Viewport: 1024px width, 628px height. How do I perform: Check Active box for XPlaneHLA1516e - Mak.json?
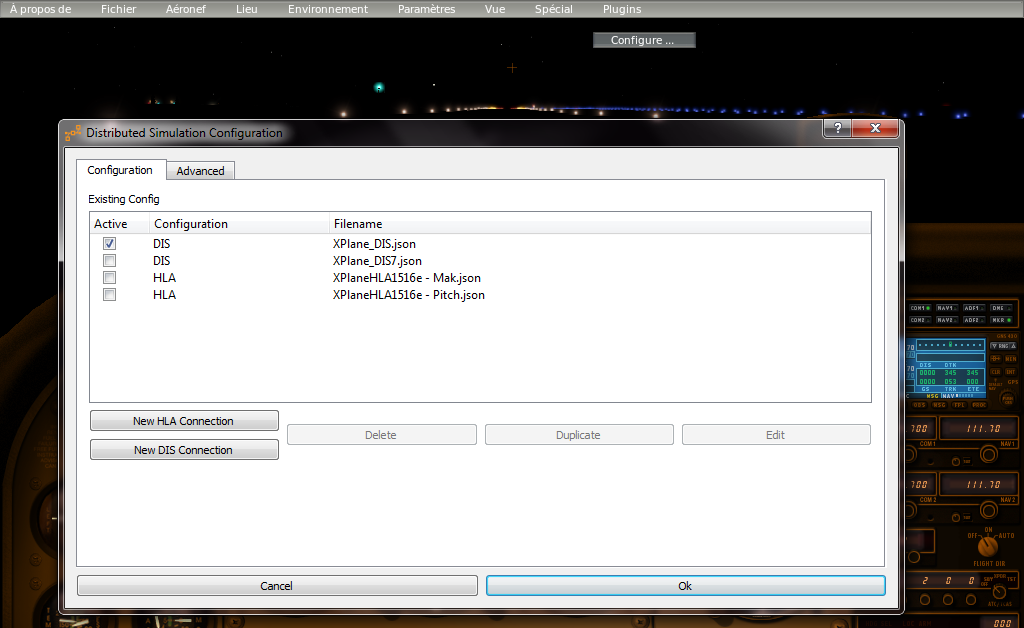tap(109, 277)
